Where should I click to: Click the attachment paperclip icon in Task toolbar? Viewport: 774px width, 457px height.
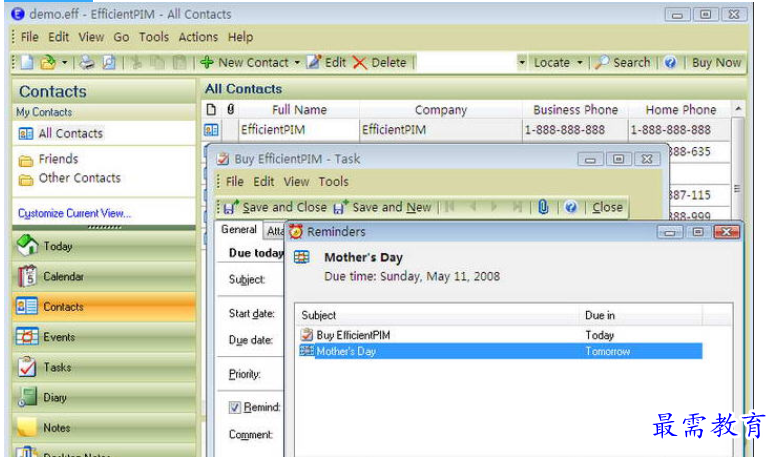point(543,207)
